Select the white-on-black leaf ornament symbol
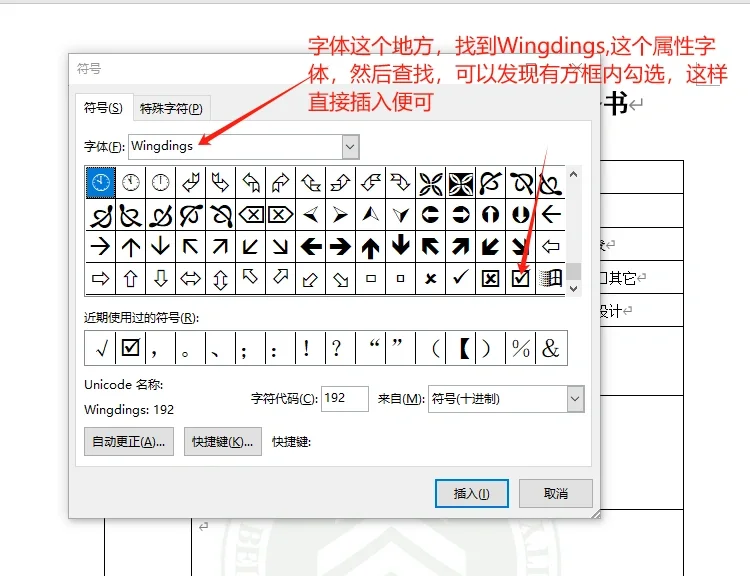 tap(460, 182)
